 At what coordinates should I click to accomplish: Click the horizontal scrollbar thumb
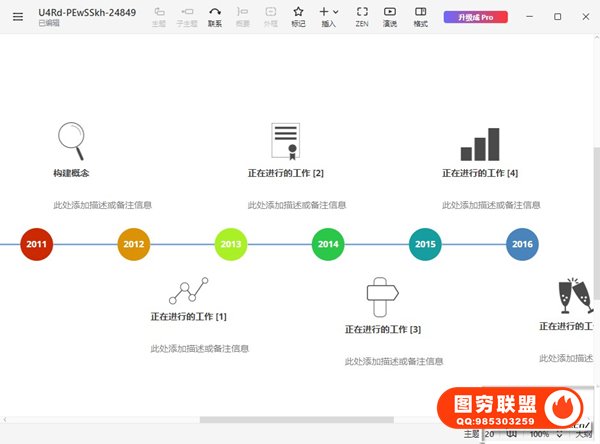295,421
